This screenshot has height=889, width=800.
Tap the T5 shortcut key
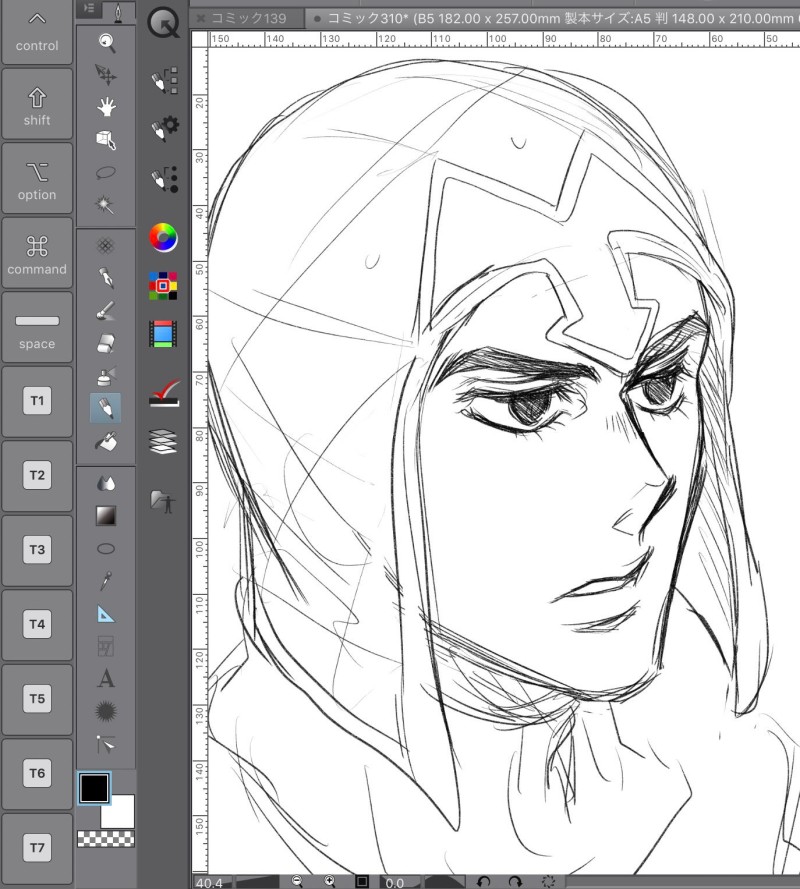(x=37, y=699)
